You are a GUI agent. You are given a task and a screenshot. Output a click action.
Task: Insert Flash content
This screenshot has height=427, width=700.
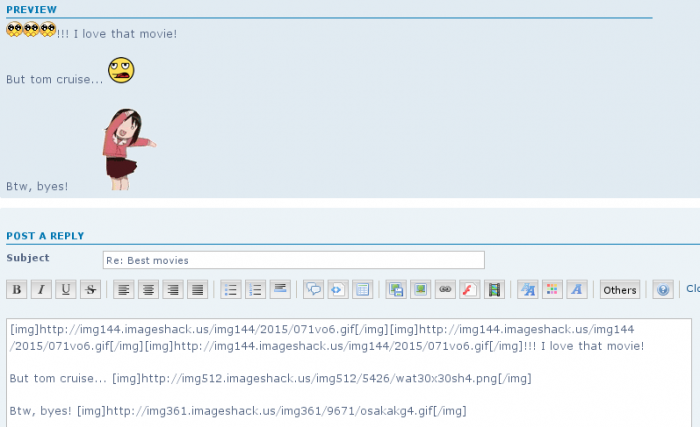470,289
